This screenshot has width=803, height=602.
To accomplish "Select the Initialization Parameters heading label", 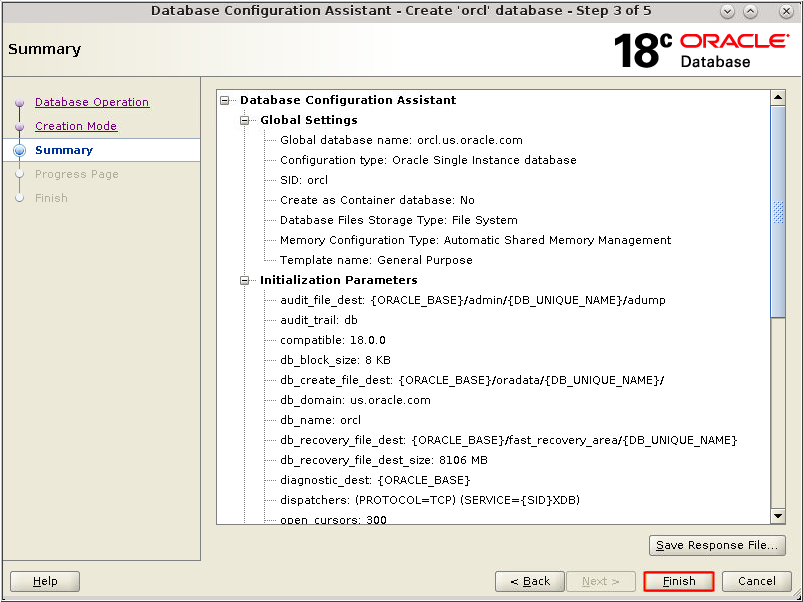I will (x=339, y=281).
